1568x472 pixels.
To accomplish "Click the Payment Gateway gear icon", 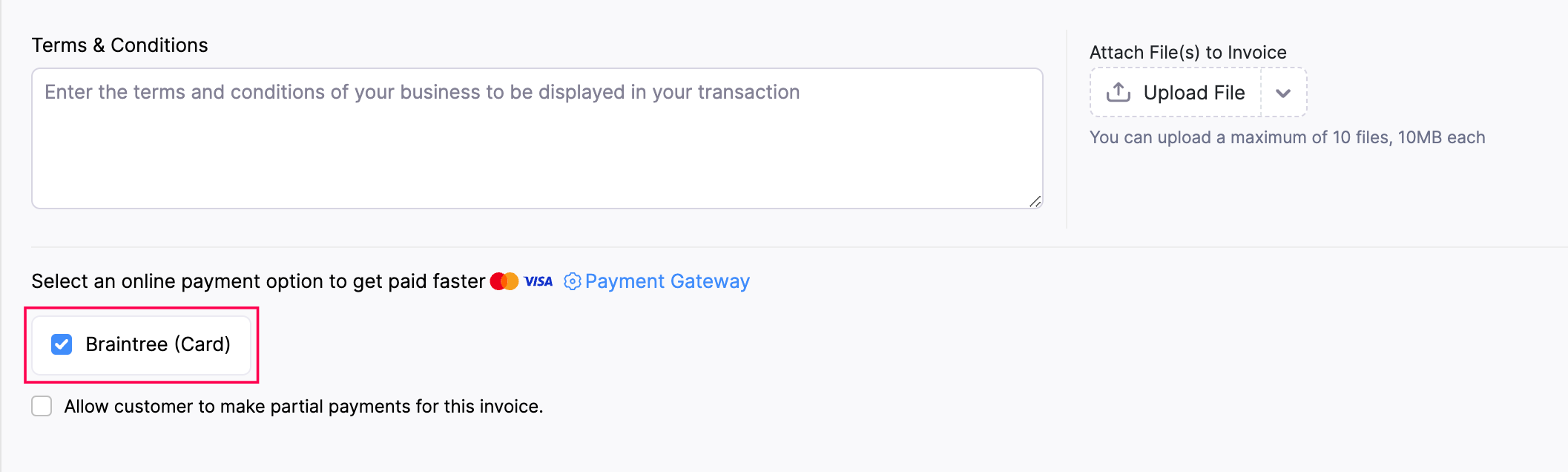I will tap(572, 281).
